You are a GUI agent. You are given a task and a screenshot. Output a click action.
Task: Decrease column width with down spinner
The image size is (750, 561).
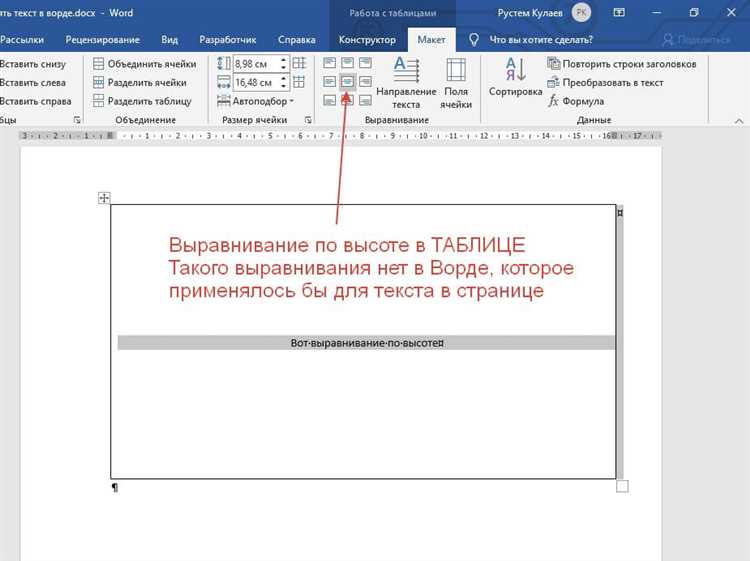coord(284,86)
